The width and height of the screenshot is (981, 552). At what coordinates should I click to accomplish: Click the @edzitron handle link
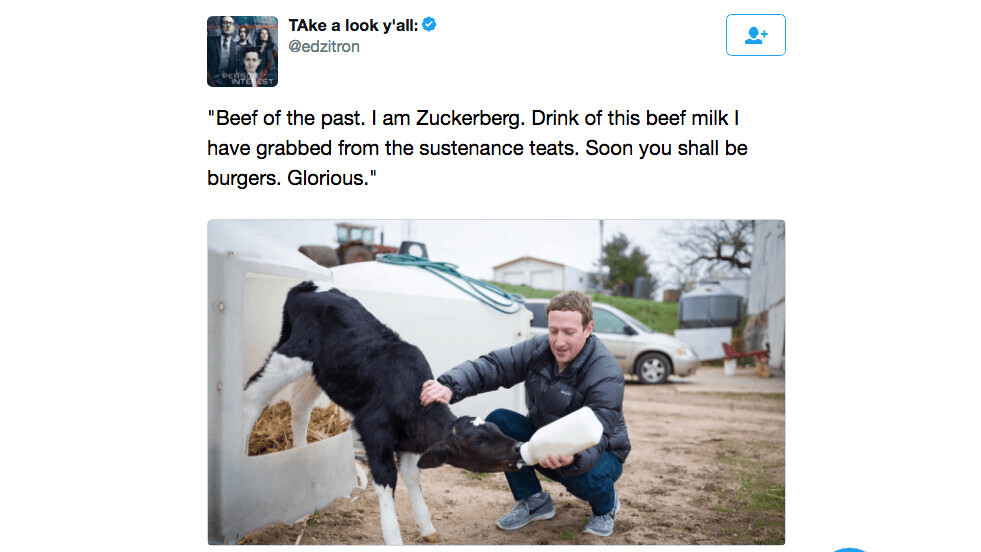click(323, 46)
